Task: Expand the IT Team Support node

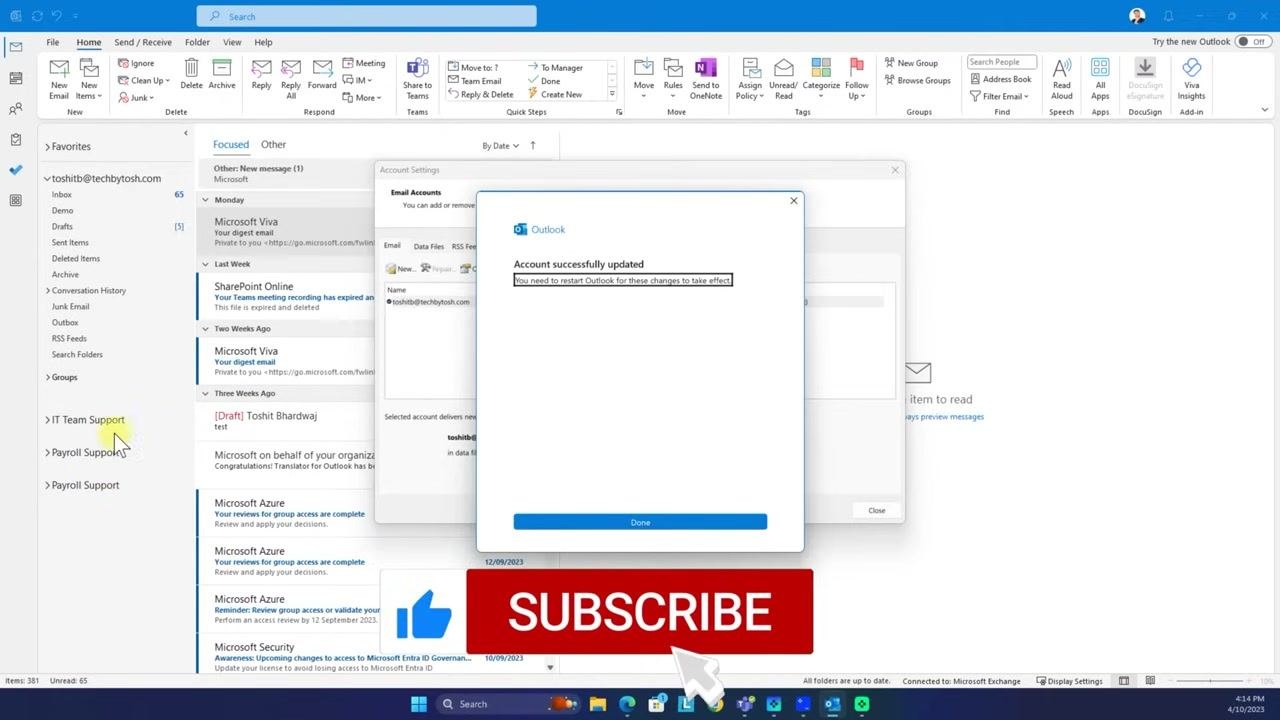Action: [47, 420]
